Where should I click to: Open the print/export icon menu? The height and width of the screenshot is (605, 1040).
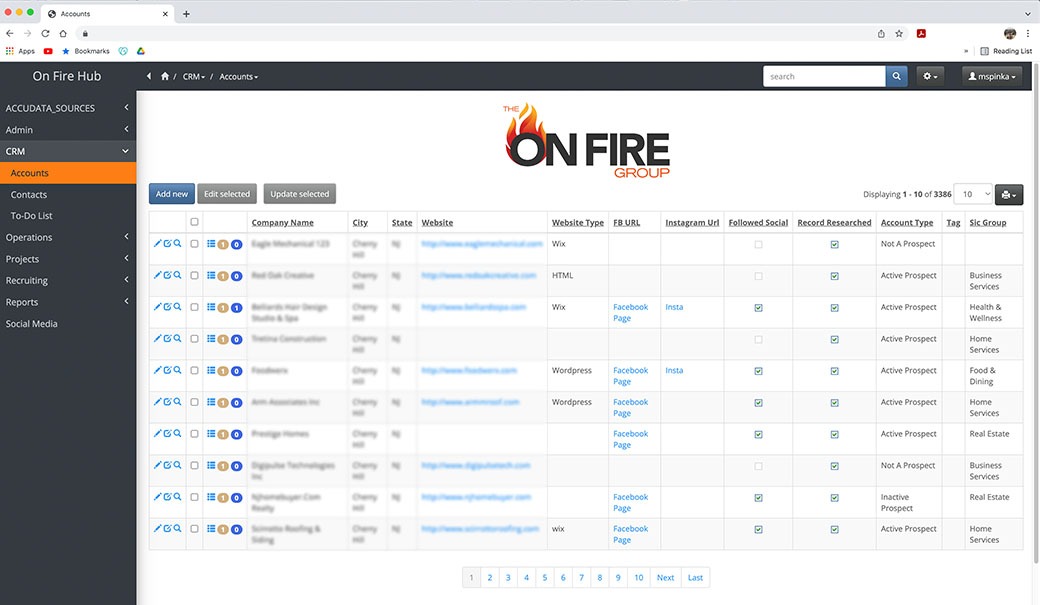point(1009,195)
